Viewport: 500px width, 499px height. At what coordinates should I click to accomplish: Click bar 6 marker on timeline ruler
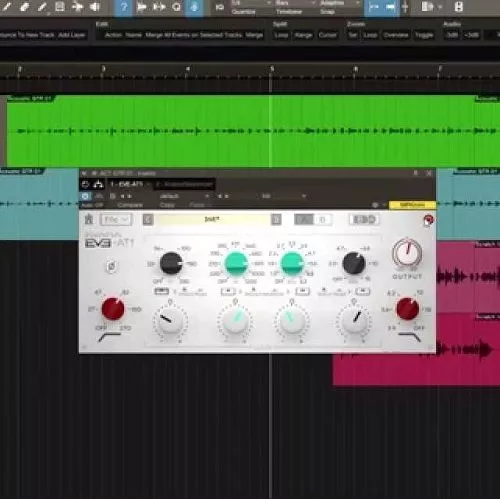click(356, 69)
